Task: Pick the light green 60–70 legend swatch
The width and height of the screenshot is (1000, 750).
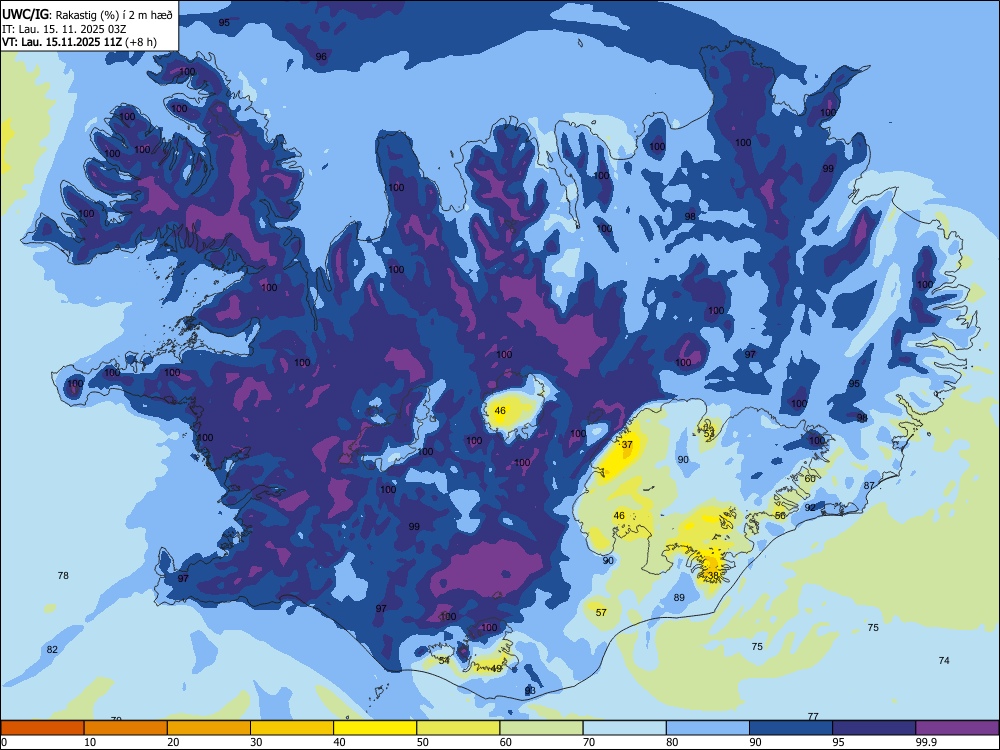Action: (x=541, y=728)
